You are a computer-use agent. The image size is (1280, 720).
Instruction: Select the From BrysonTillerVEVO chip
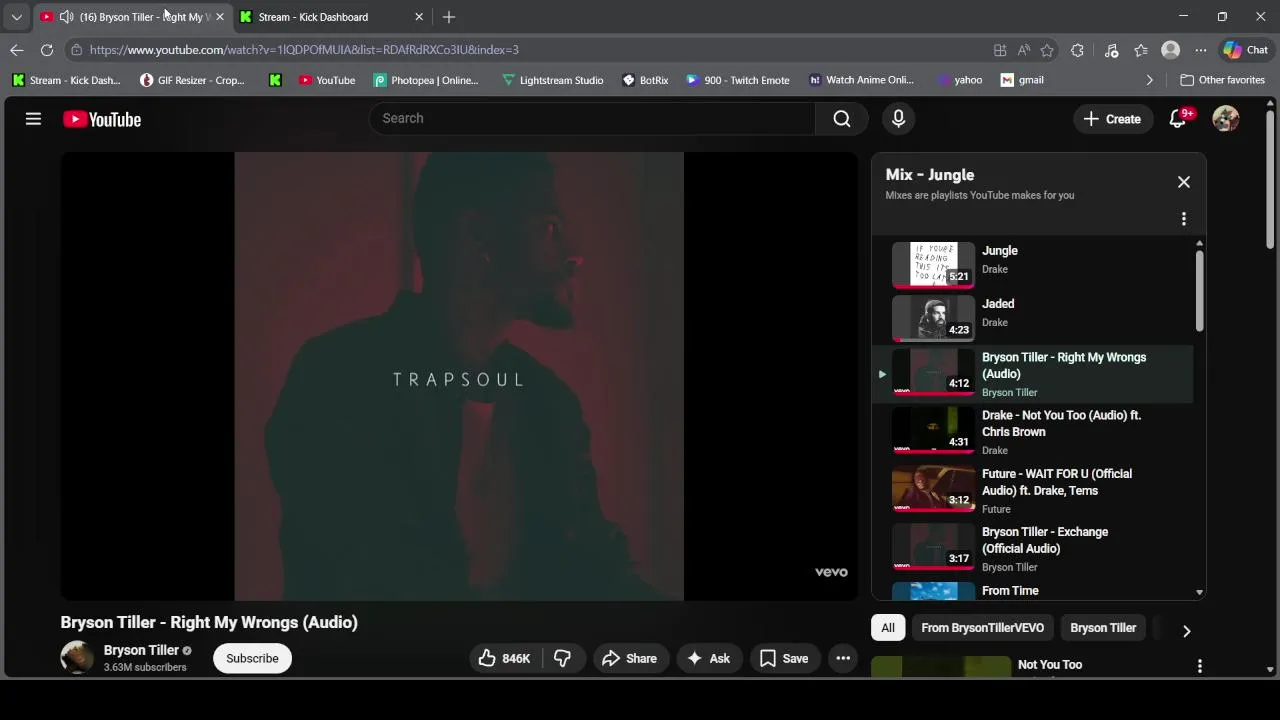coord(982,628)
